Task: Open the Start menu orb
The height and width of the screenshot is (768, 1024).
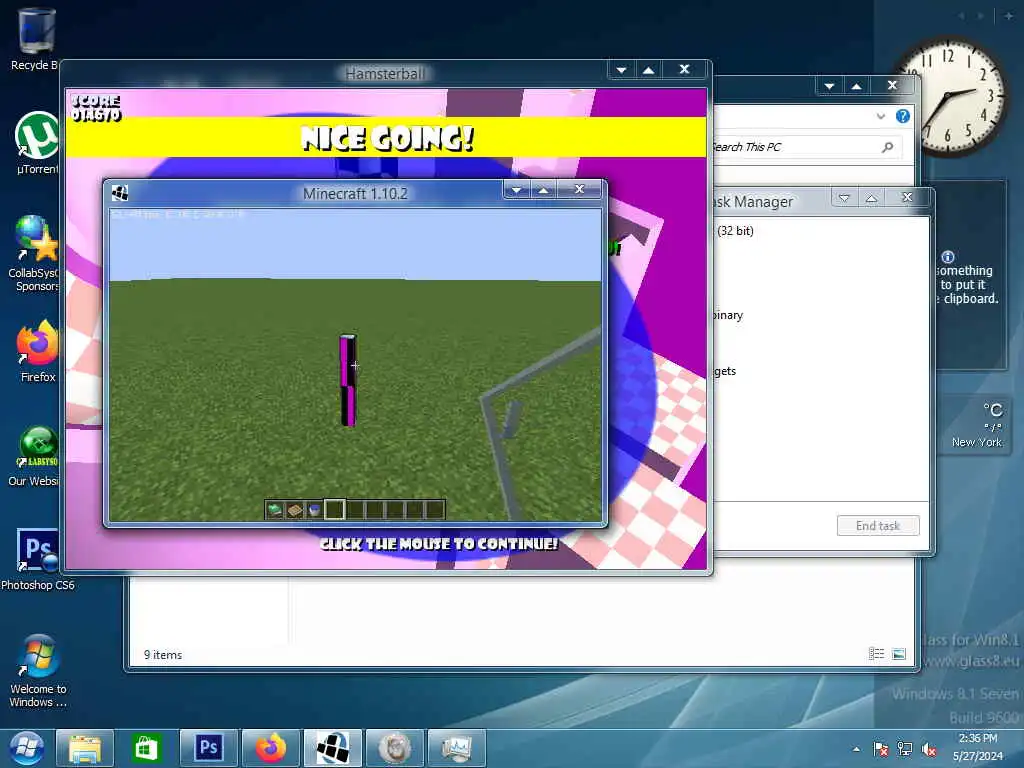Action: pos(27,748)
